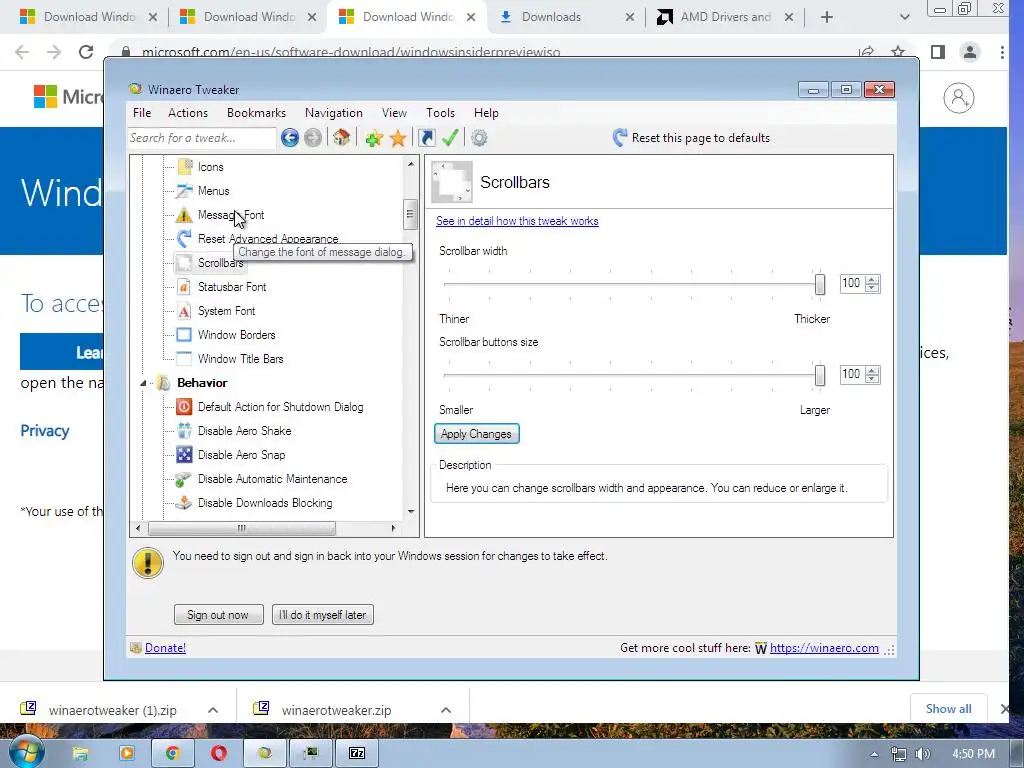Screen dimensions: 1024x768
Task: Open a new tab in Chrome
Action: [827, 17]
